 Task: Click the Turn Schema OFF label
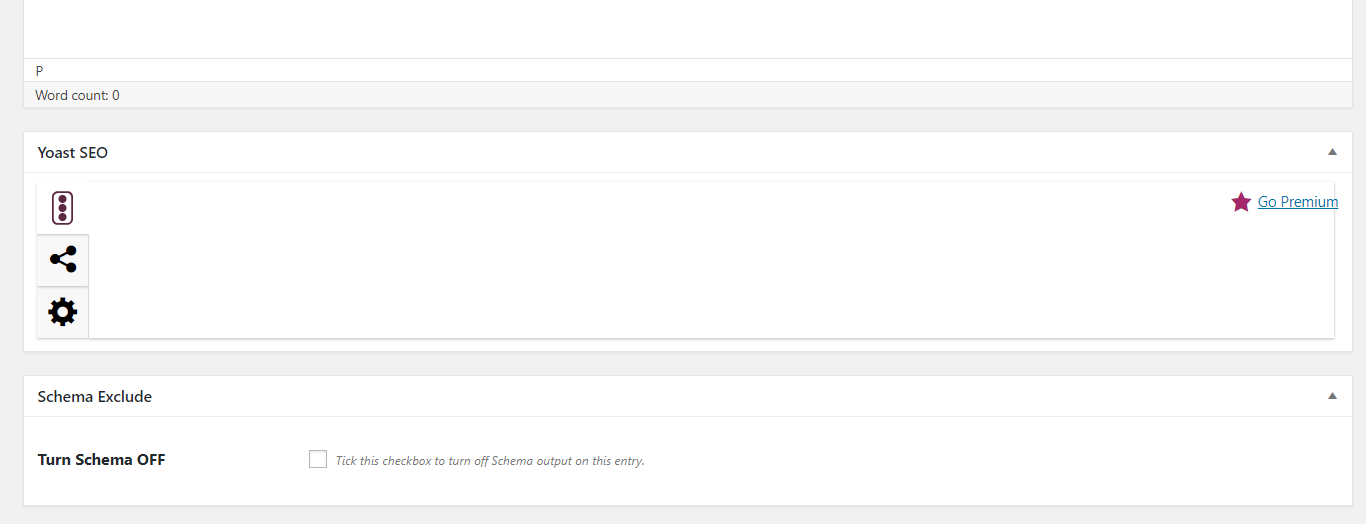pyautogui.click(x=101, y=460)
